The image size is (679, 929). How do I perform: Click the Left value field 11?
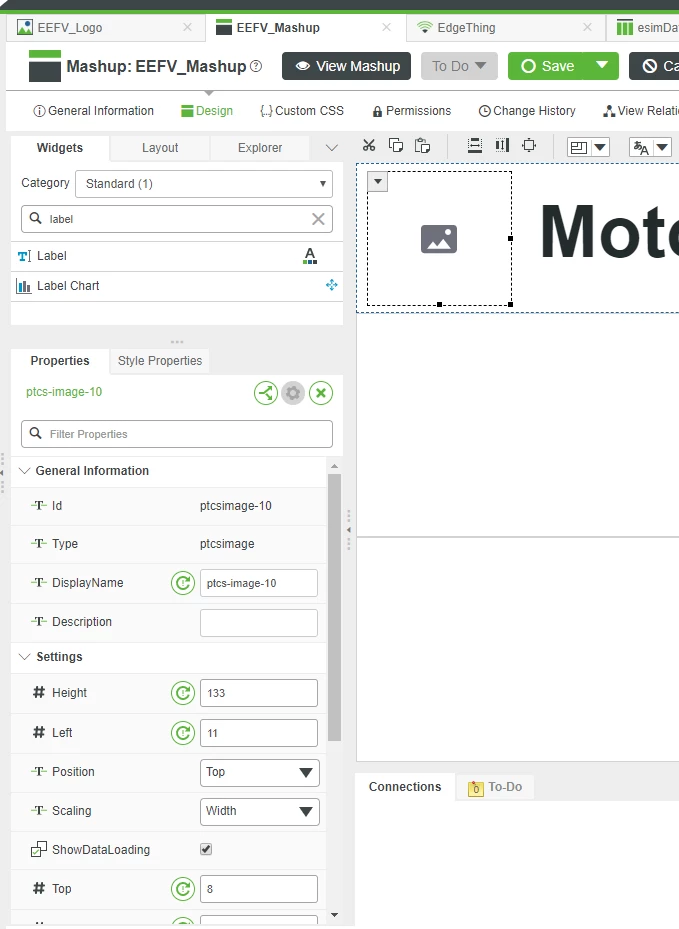(259, 733)
